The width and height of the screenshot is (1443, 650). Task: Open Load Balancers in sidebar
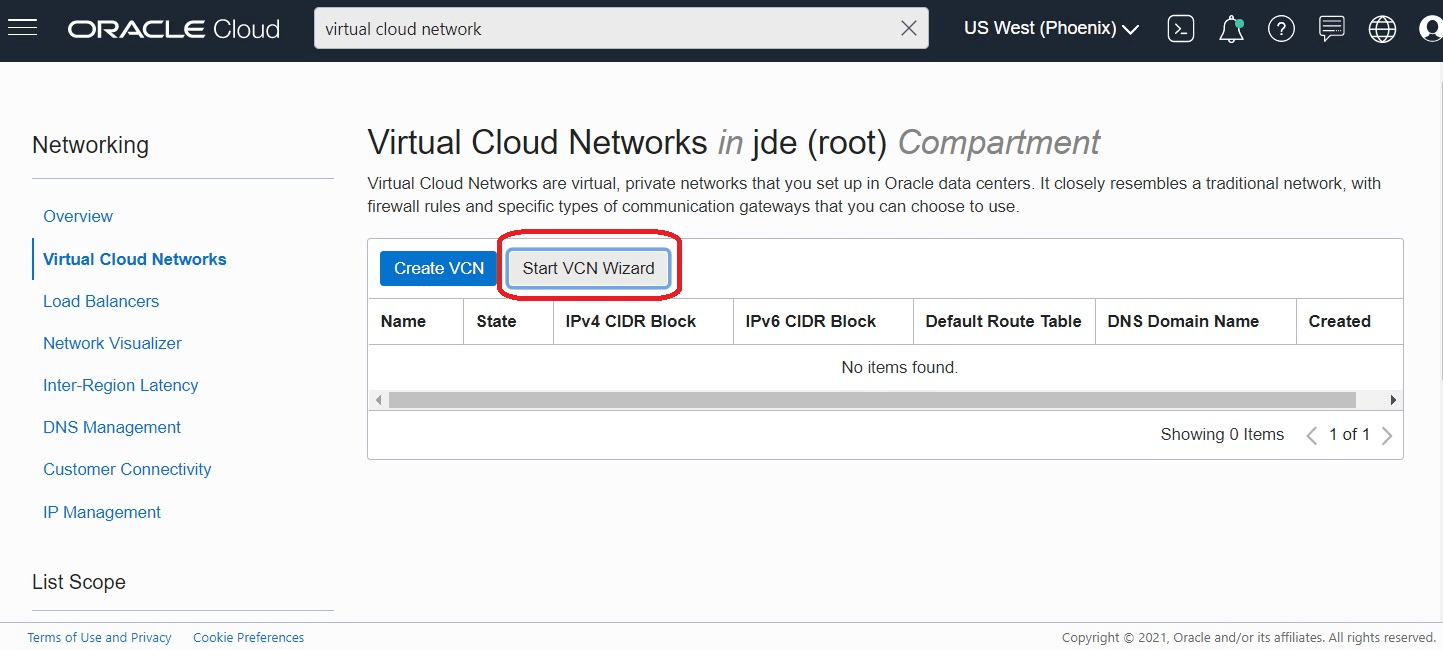point(101,301)
